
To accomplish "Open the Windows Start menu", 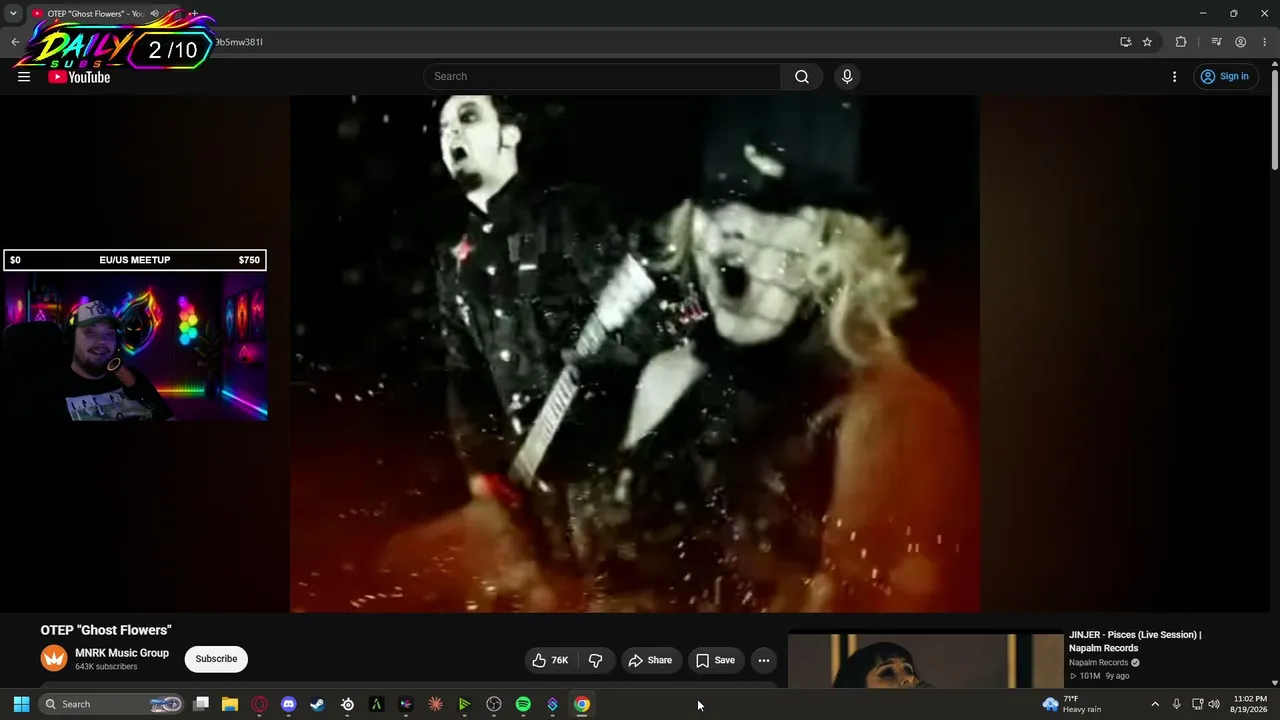I will tap(21, 704).
